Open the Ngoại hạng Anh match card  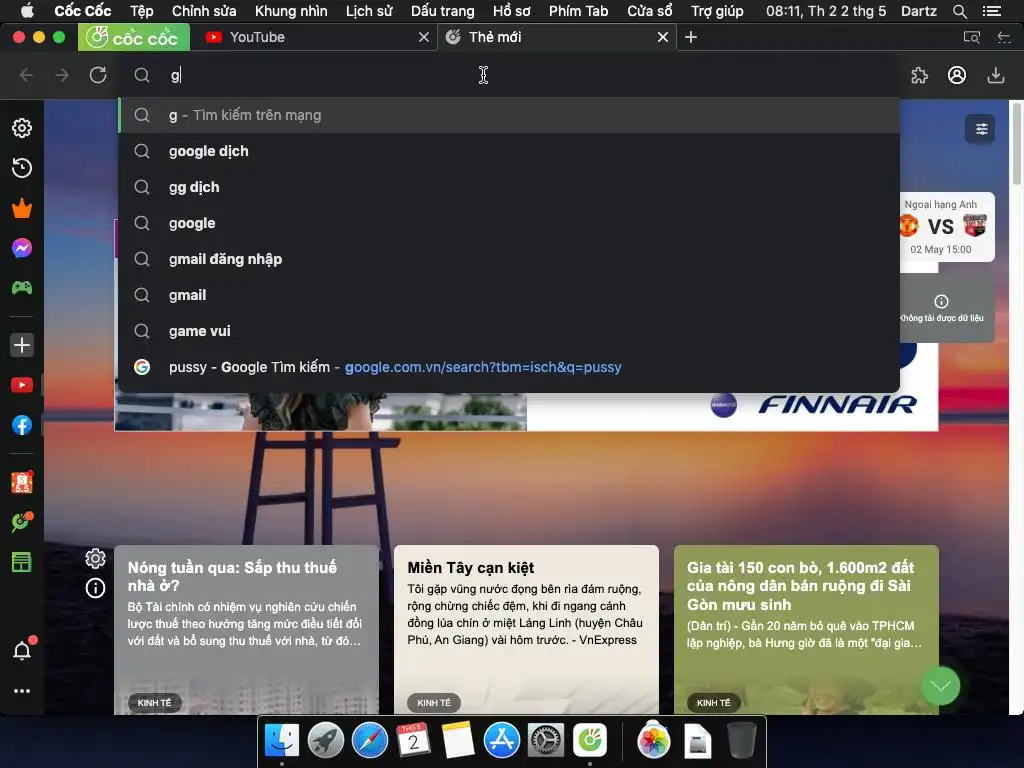947,227
